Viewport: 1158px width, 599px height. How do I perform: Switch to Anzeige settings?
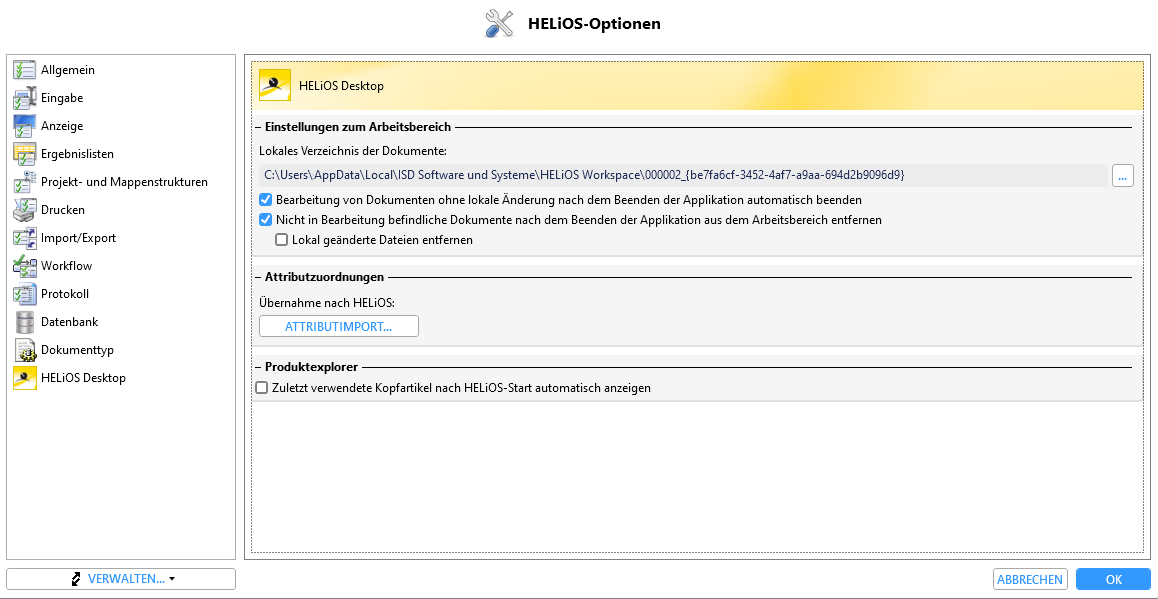62,126
